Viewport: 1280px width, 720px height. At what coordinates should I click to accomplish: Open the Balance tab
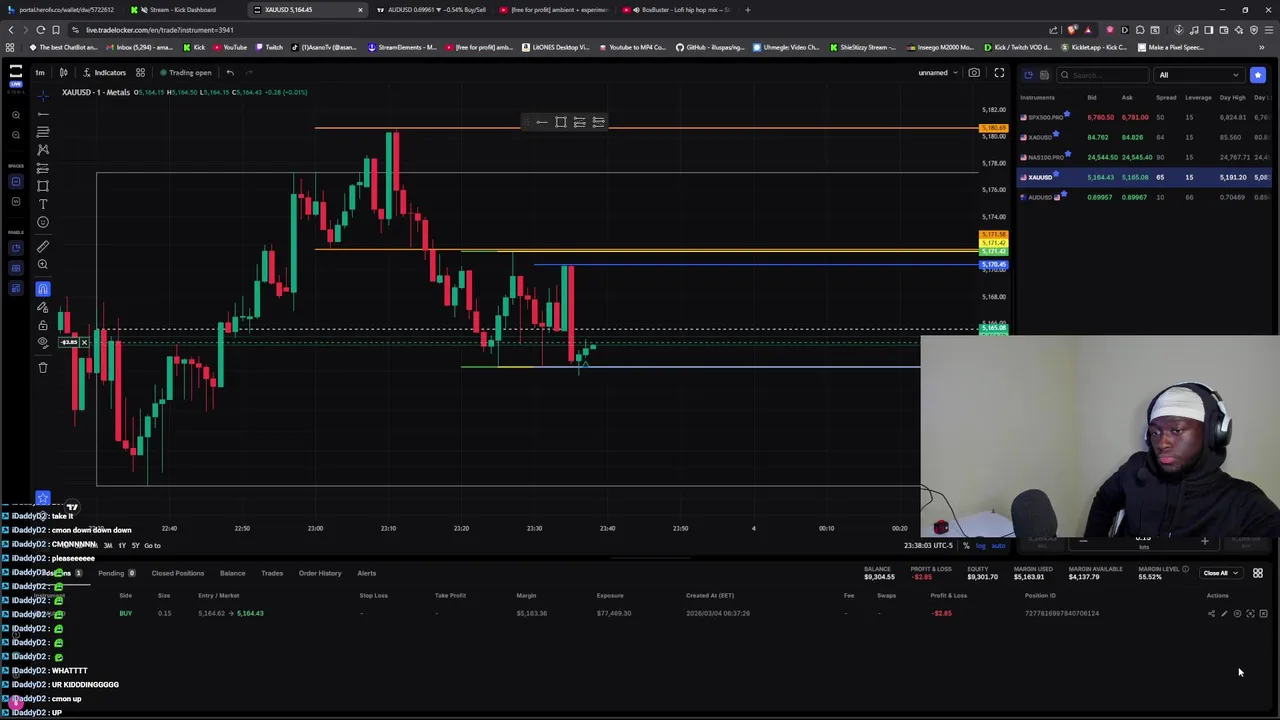point(232,573)
